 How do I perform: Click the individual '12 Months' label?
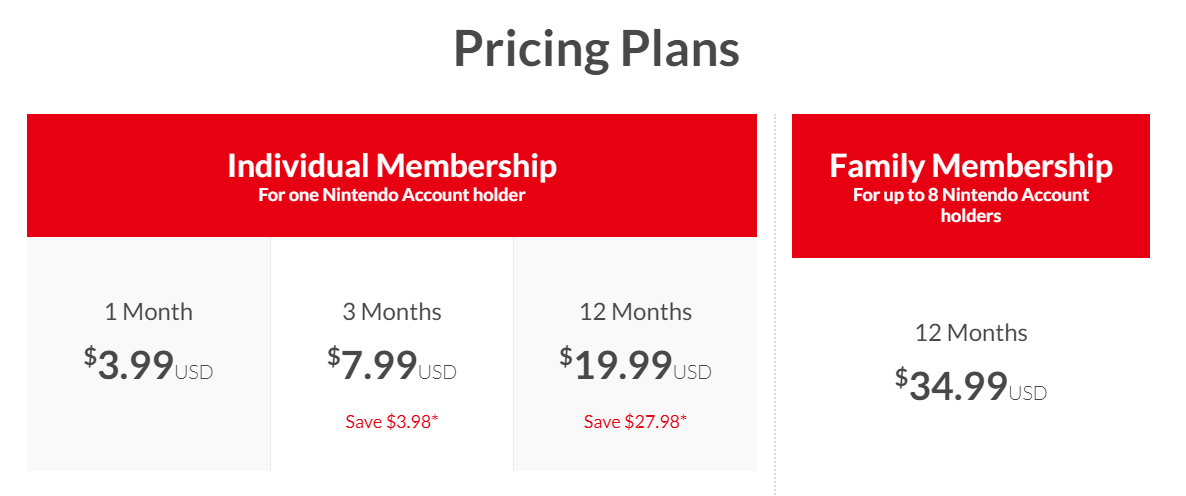pos(635,312)
